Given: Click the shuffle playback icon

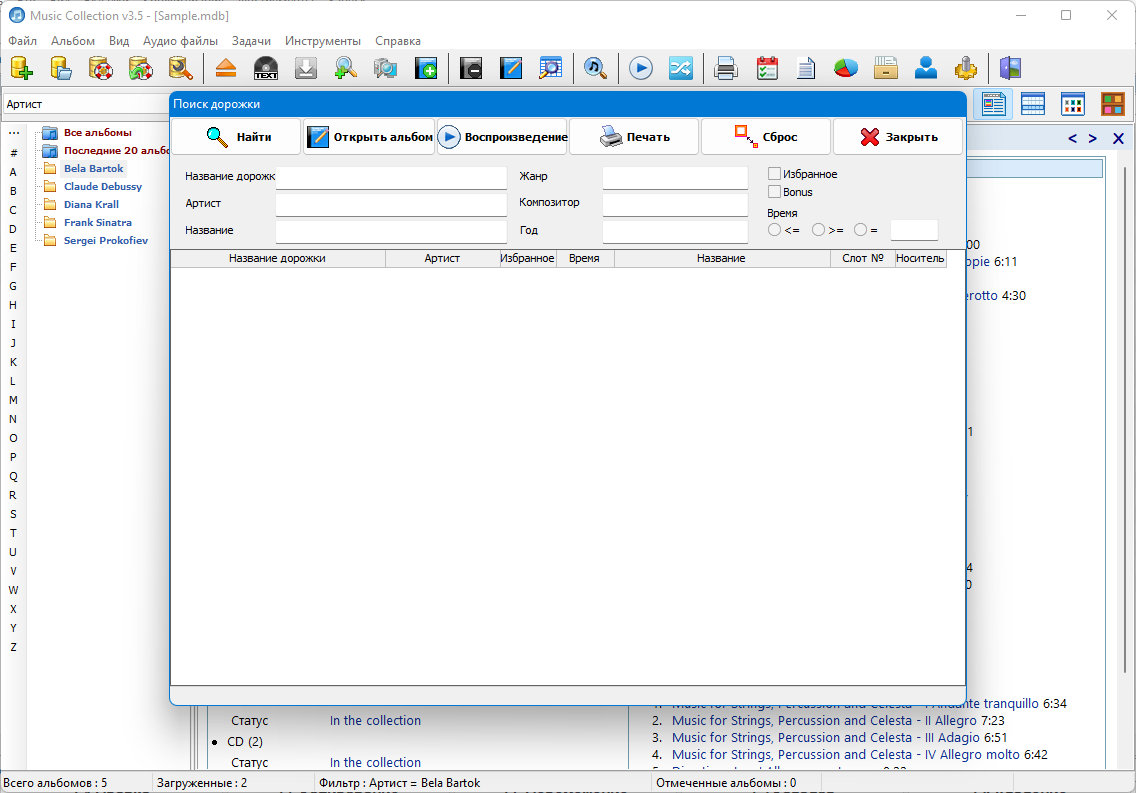Looking at the screenshot, I should pyautogui.click(x=680, y=68).
